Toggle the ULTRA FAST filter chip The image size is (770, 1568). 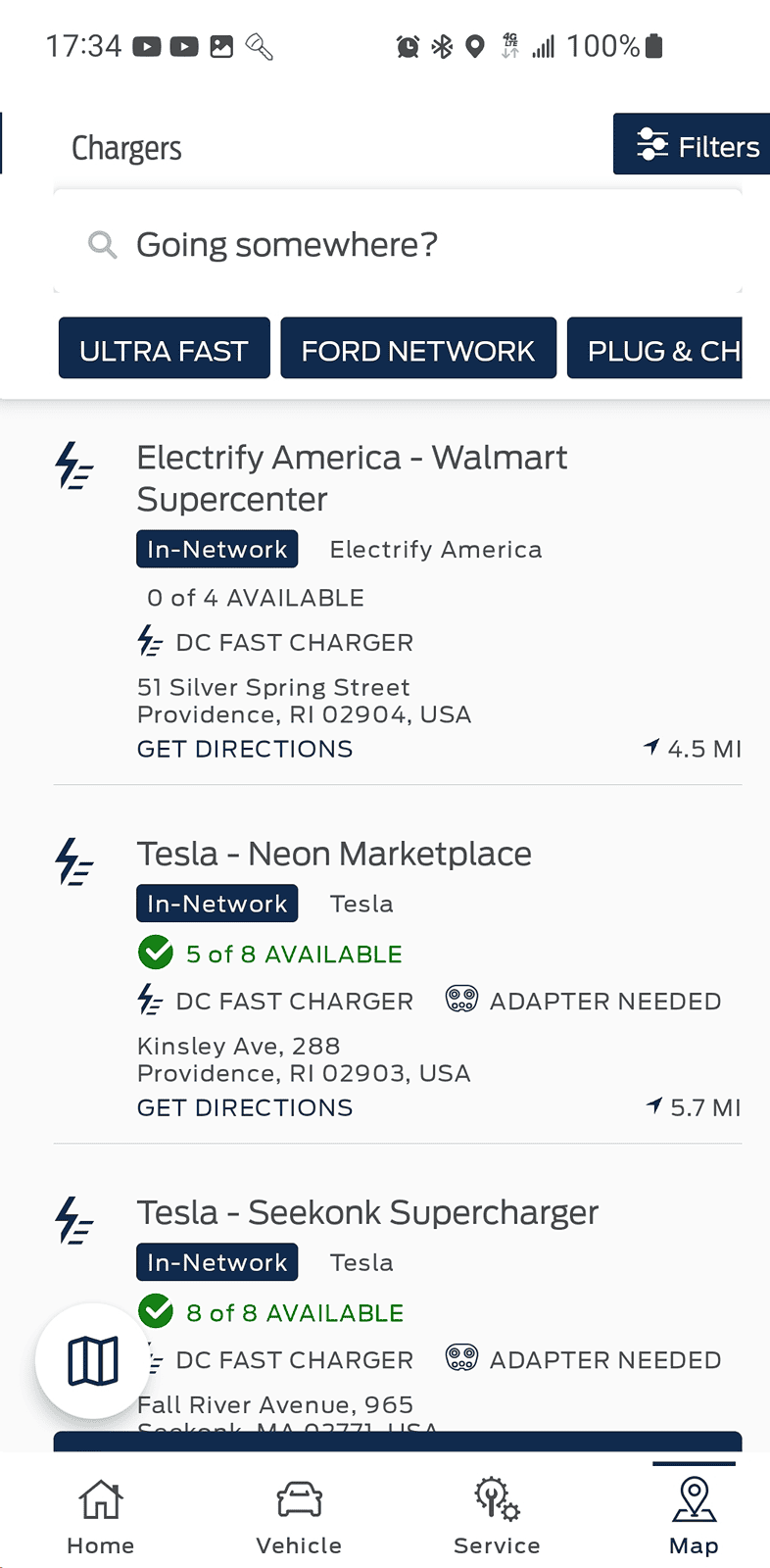coord(164,349)
